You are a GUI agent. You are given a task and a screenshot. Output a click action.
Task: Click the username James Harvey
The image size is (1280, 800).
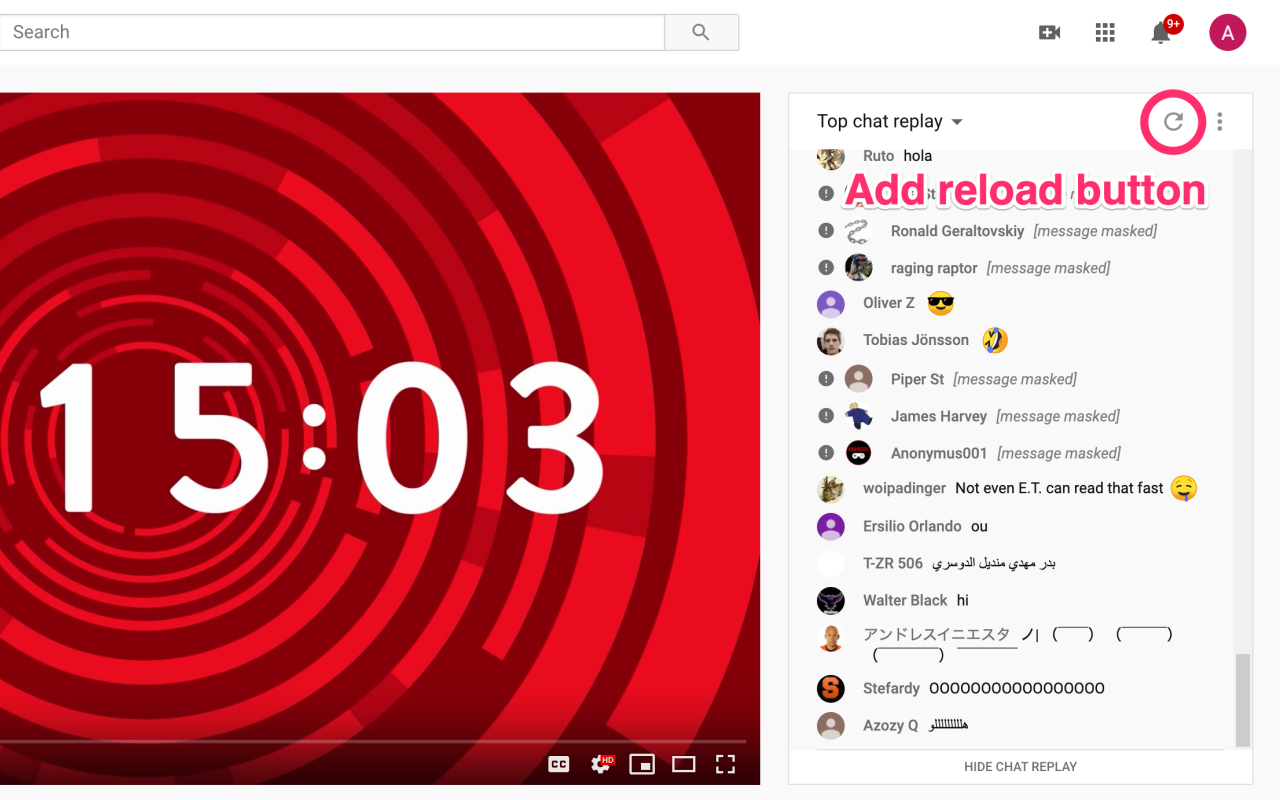pyautogui.click(x=939, y=416)
